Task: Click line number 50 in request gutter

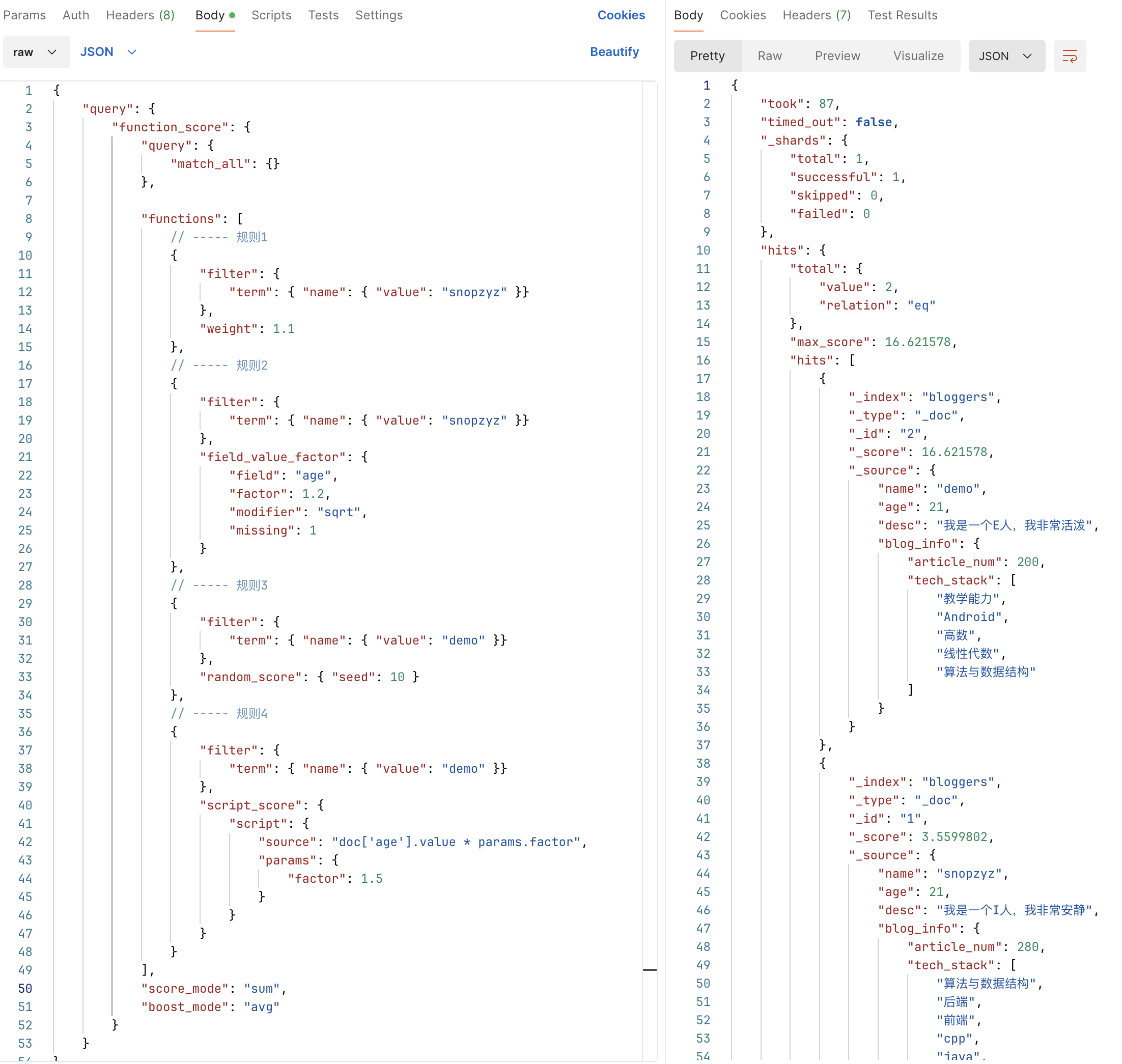Action: 25,989
